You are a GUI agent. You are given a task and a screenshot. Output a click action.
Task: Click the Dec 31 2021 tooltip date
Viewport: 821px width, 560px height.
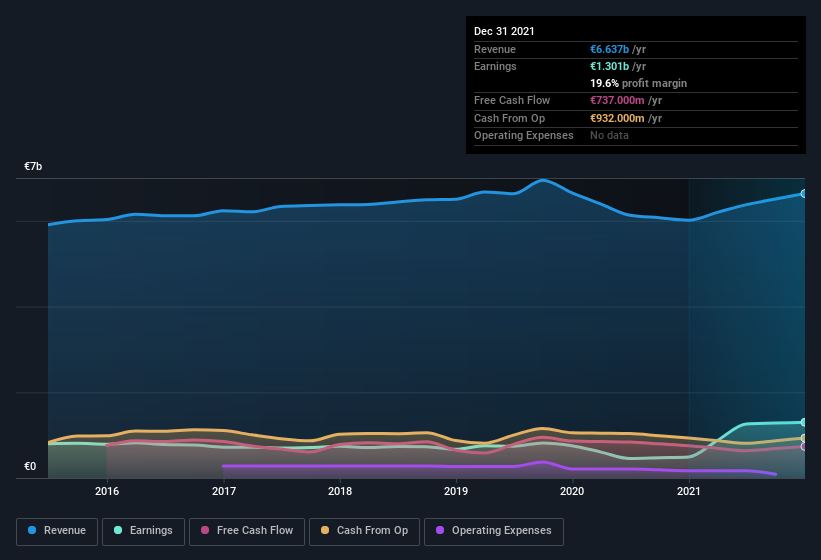tap(504, 31)
